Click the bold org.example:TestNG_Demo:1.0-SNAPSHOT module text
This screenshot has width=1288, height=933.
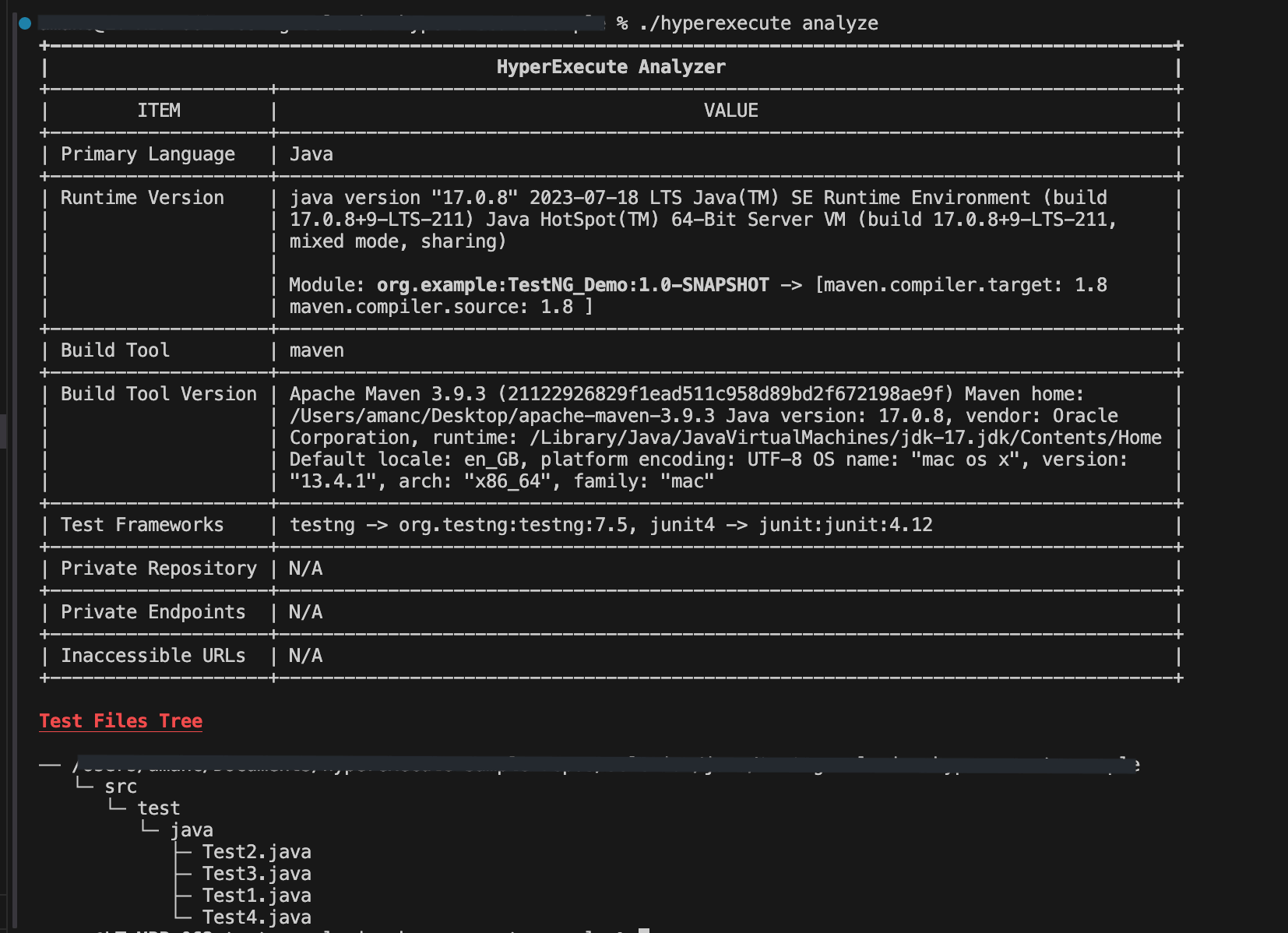(572, 285)
